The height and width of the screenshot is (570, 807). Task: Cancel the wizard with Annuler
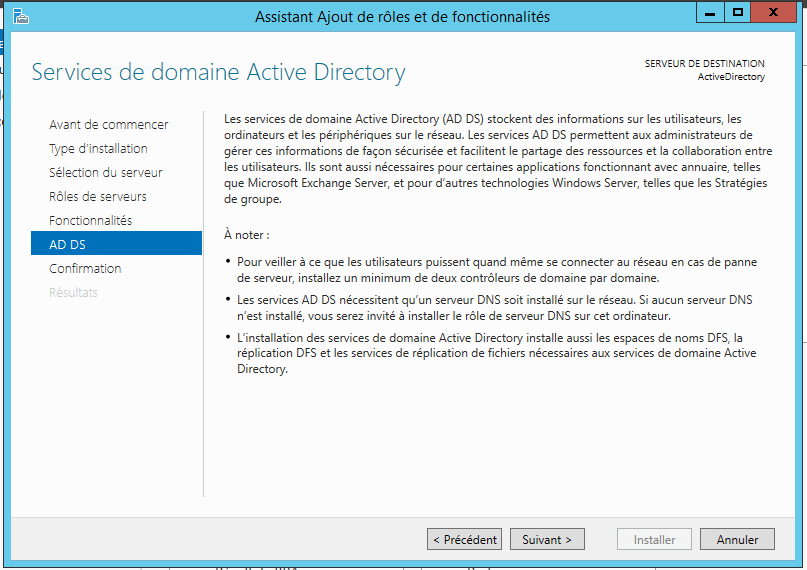click(737, 539)
